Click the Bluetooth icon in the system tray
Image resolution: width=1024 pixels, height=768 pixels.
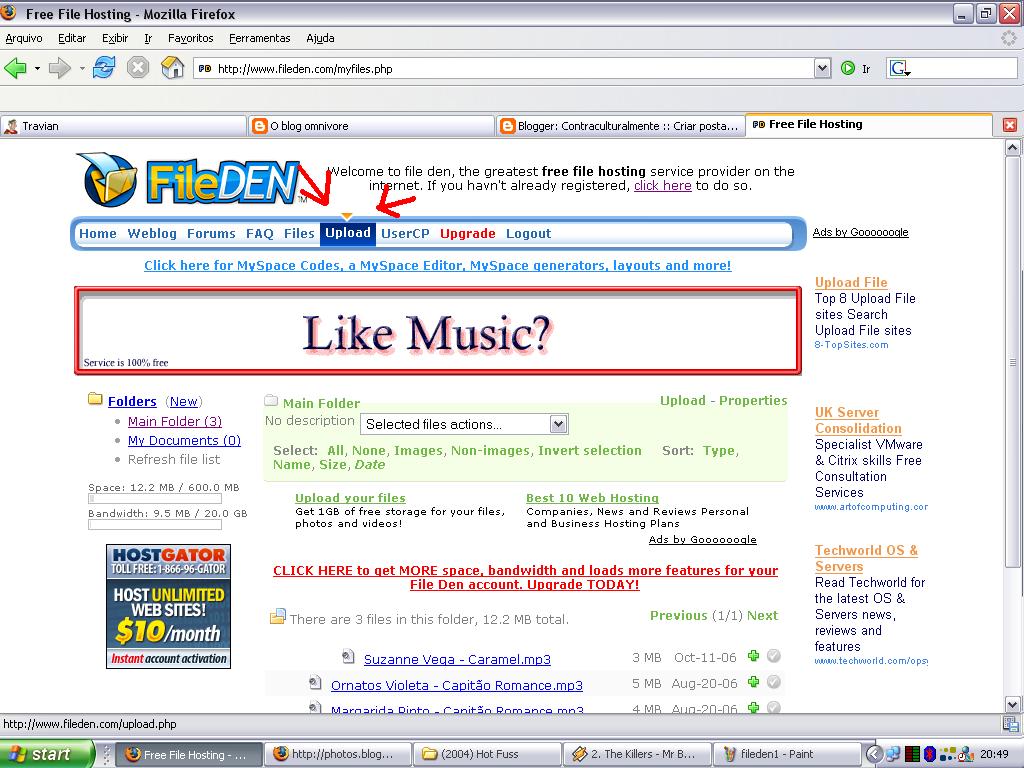[930, 754]
